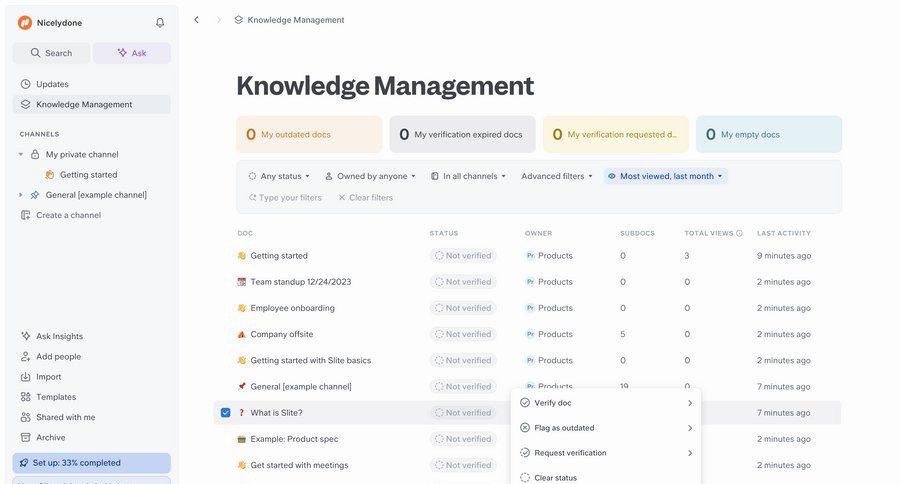Open the Any status filter dropdown
Screen dimensions: 900x484
(x=279, y=176)
